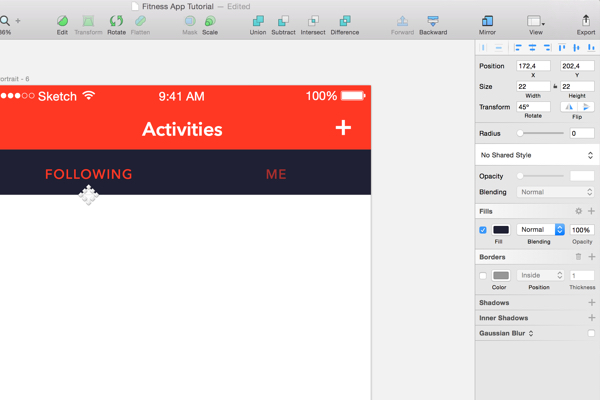
Task: Click the Rotate angle field
Action: click(x=533, y=107)
